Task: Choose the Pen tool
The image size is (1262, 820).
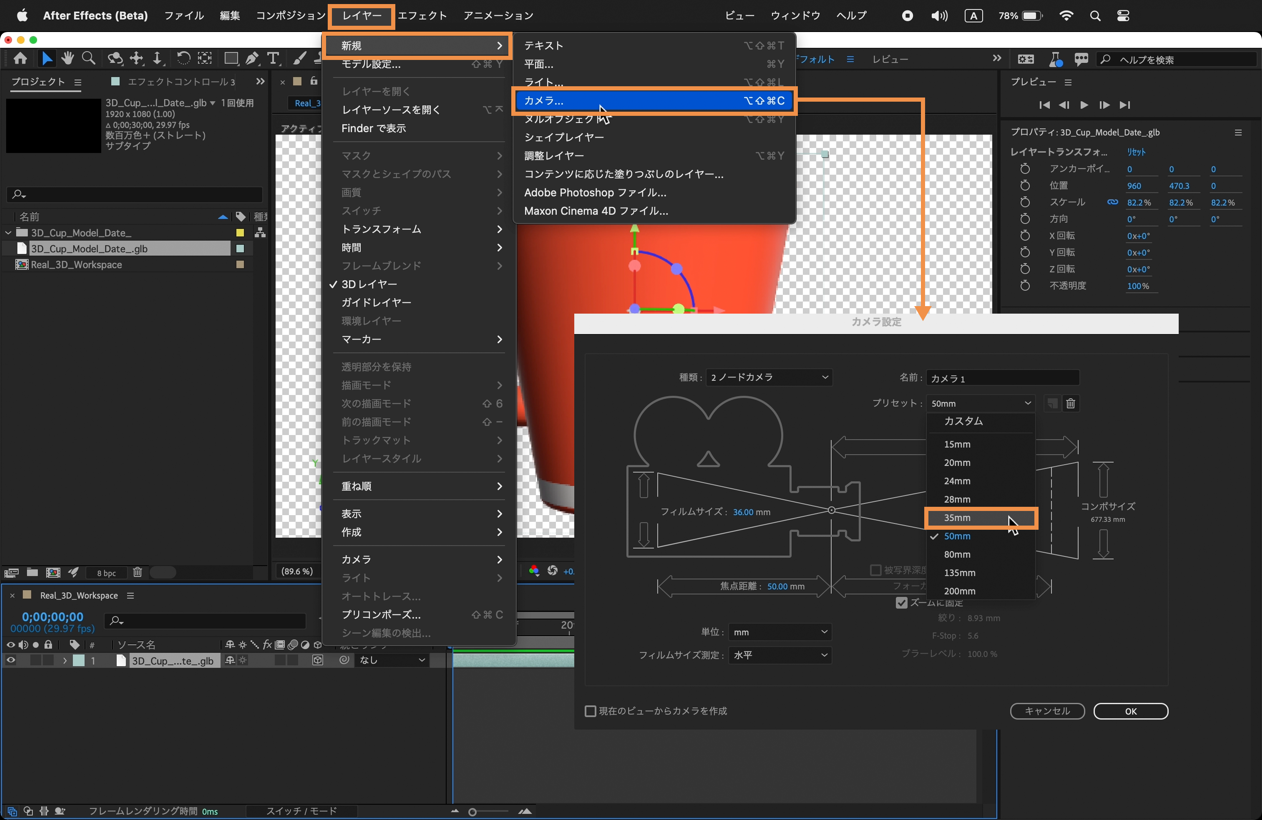Action: click(x=252, y=59)
